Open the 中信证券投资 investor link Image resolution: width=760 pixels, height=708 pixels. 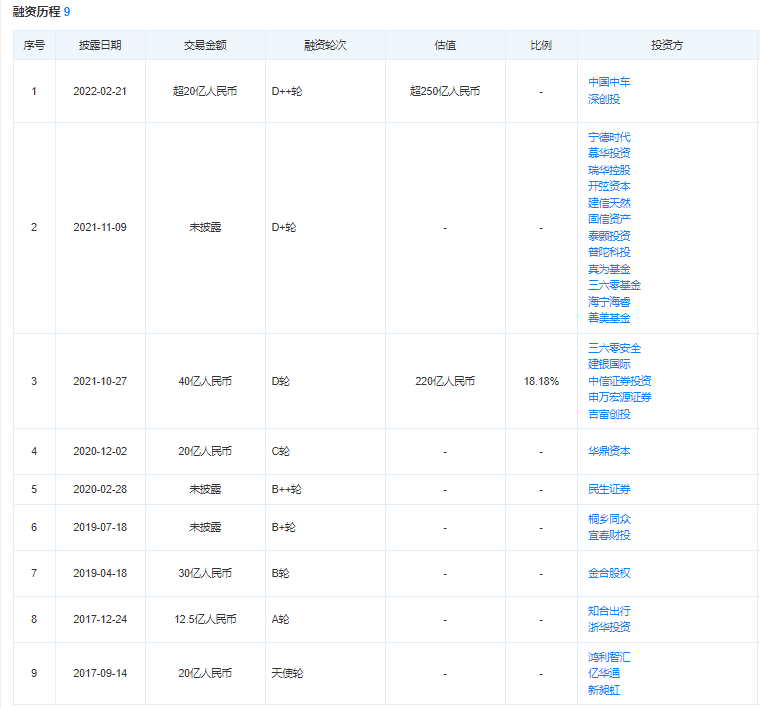coord(619,381)
